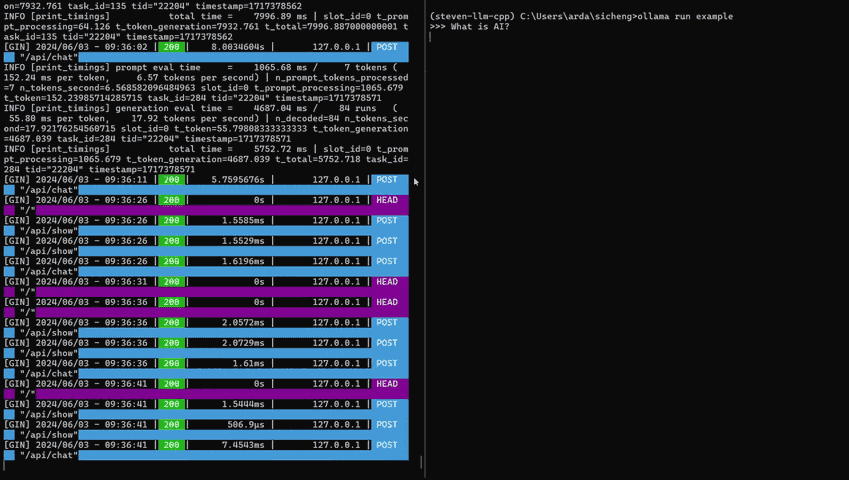Click "/api/chat" path under the 7.4543ms request
849x480 pixels.
pyautogui.click(x=49, y=456)
